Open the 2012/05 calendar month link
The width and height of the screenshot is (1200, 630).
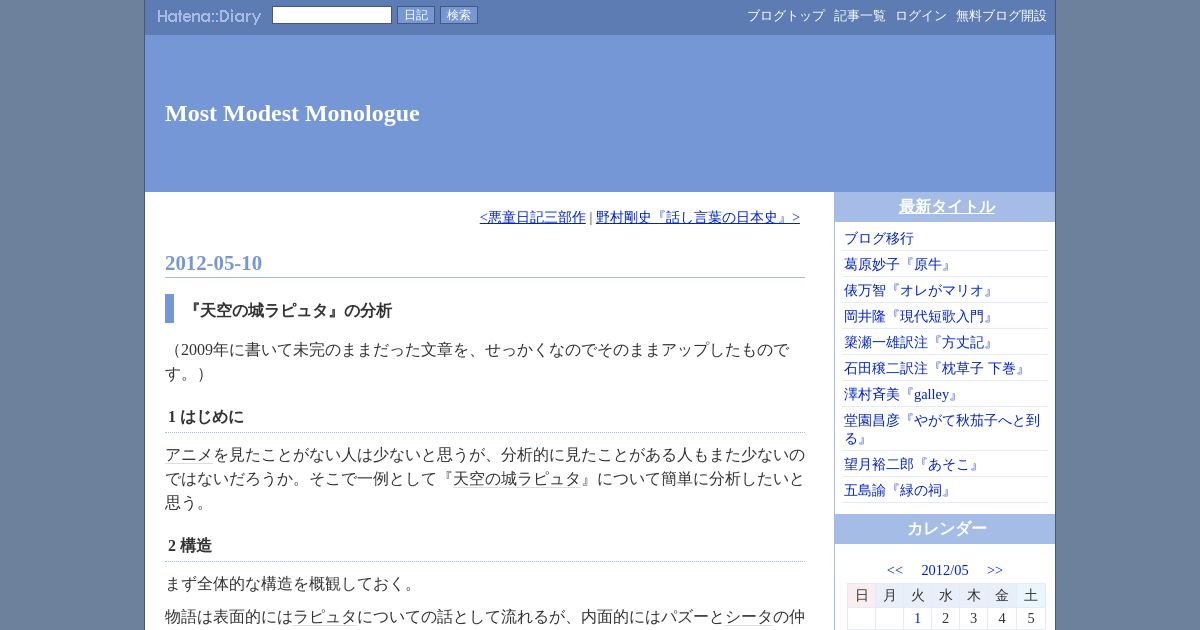(x=945, y=570)
